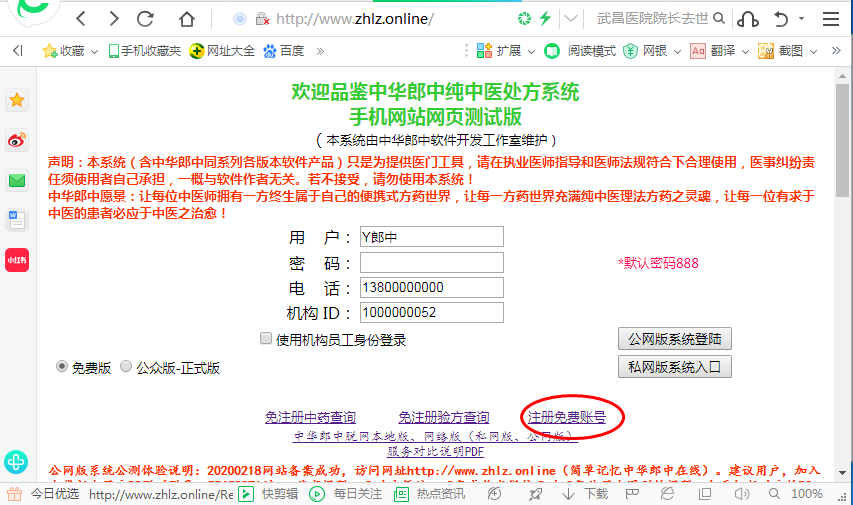Open the 百度 bookmark
Image resolution: width=853 pixels, height=505 pixels.
pos(284,51)
